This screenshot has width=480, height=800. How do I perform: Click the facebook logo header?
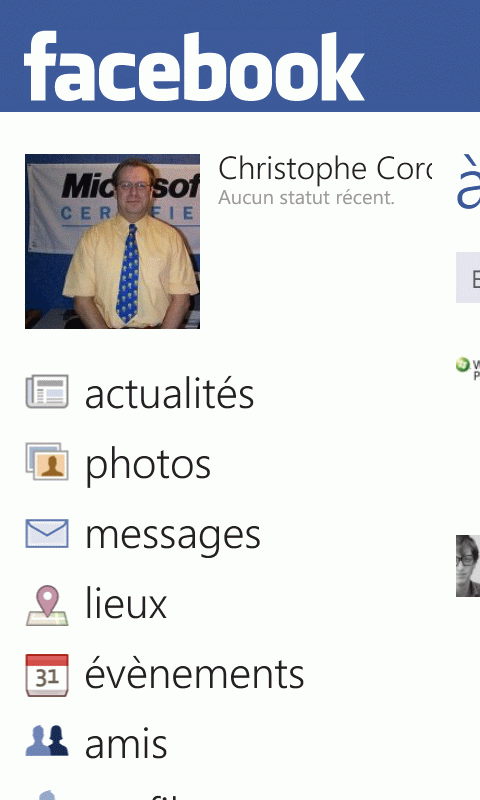point(194,66)
